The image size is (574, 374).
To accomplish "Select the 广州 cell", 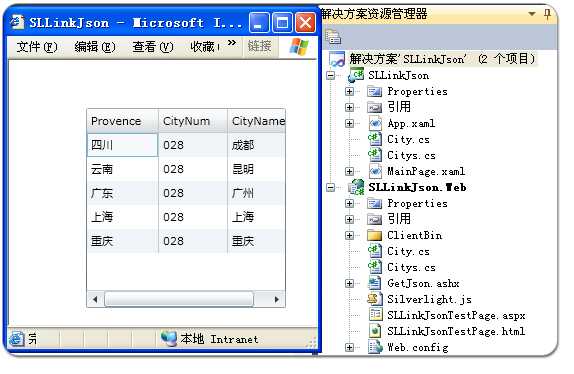I will 256,193.
